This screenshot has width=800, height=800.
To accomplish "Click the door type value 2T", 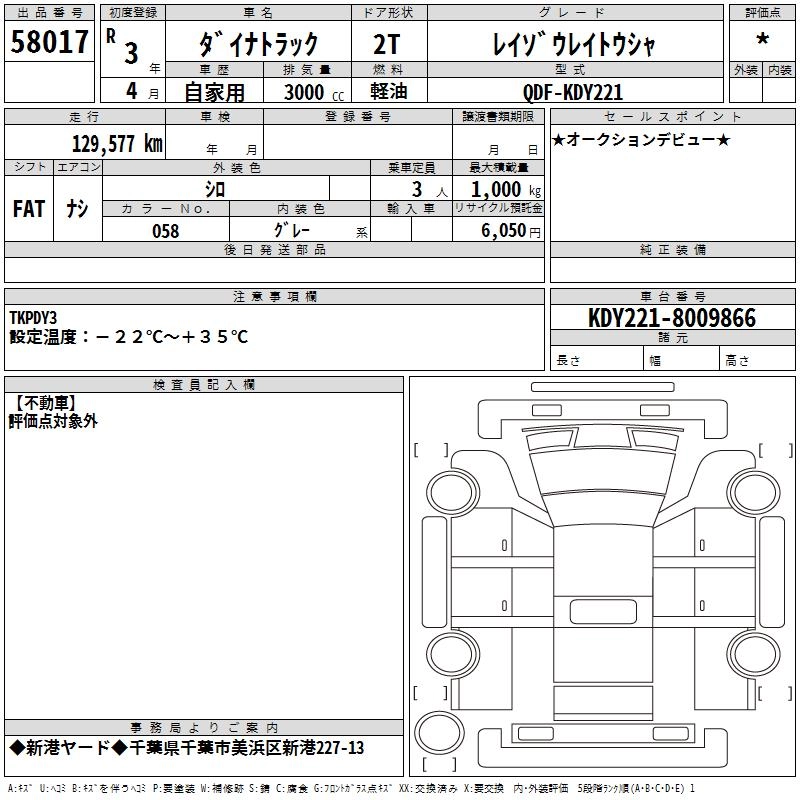I will [x=387, y=44].
